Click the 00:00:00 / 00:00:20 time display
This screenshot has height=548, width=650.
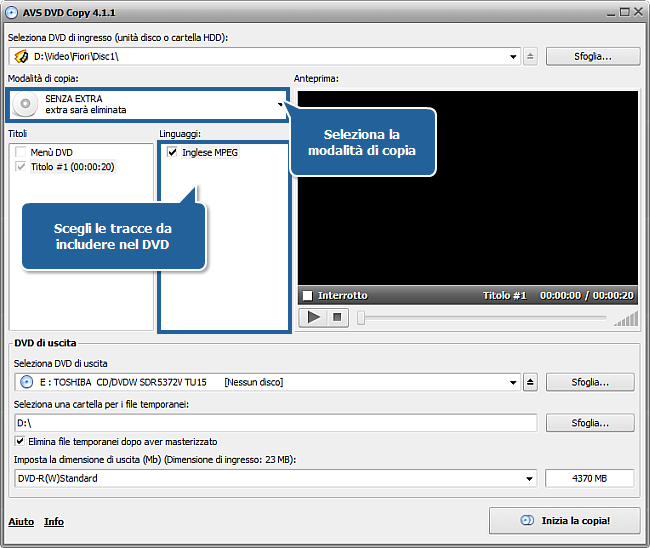point(587,296)
